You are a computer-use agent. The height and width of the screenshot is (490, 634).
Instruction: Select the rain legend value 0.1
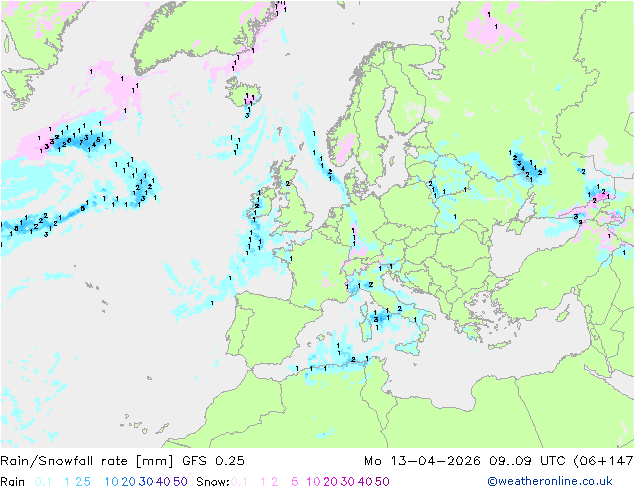(x=43, y=482)
